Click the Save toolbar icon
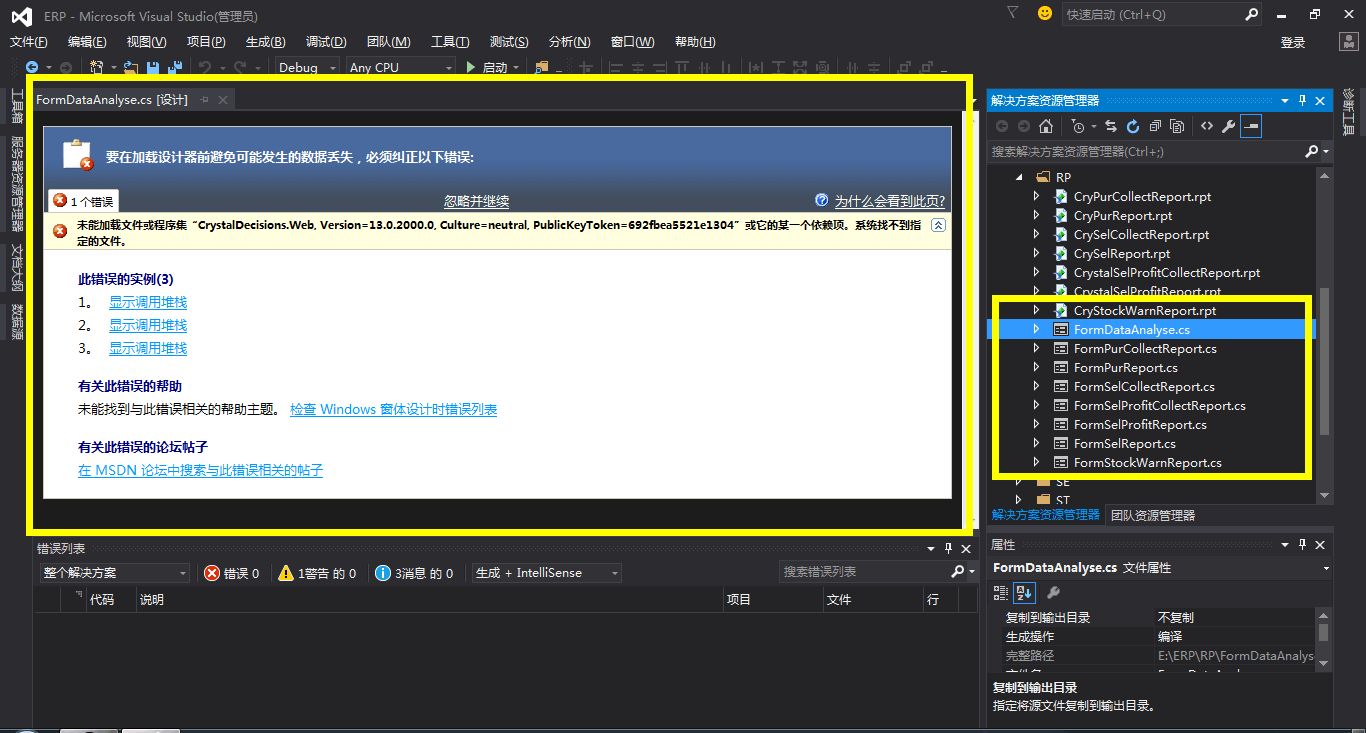The image size is (1366, 733). coord(153,67)
